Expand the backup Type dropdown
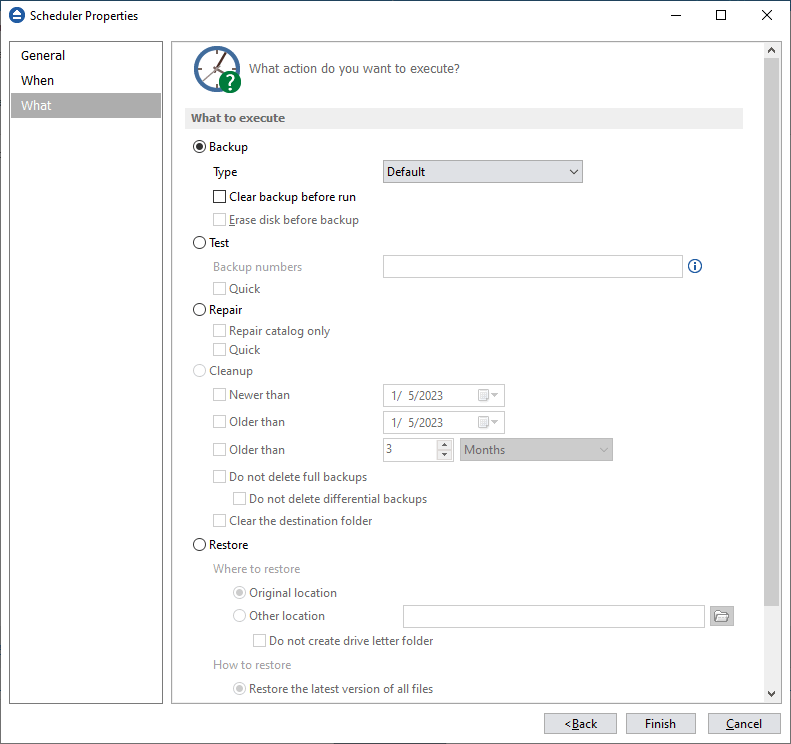 click(482, 172)
